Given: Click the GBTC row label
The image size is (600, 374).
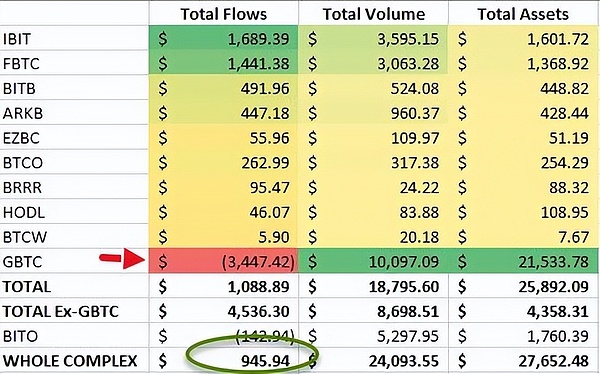Looking at the screenshot, I should pos(22,262).
